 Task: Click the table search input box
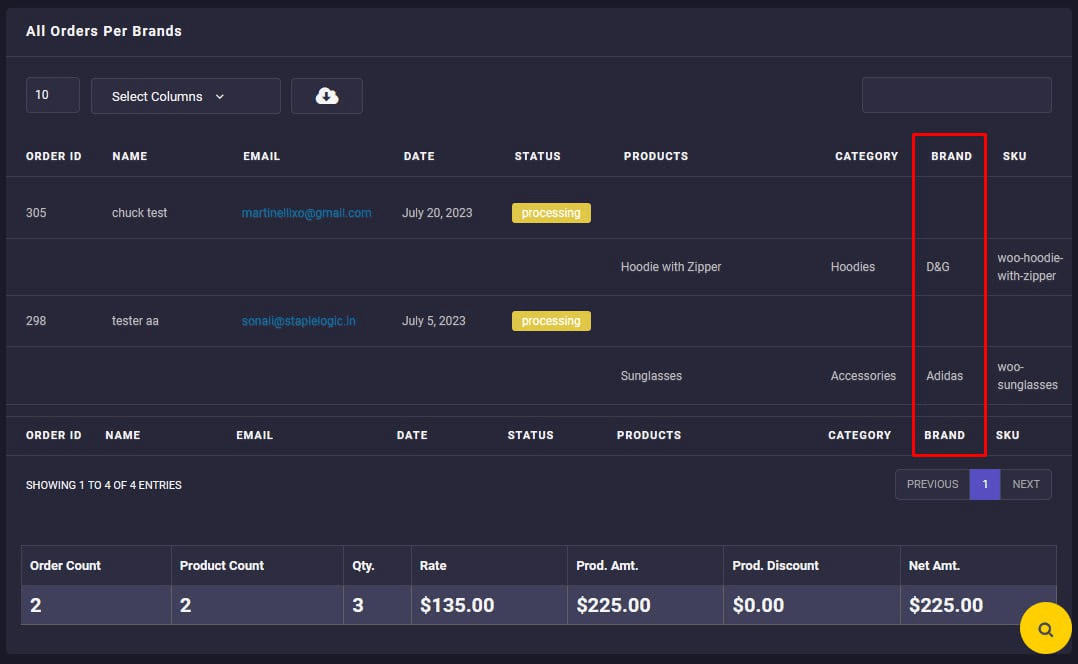[956, 95]
